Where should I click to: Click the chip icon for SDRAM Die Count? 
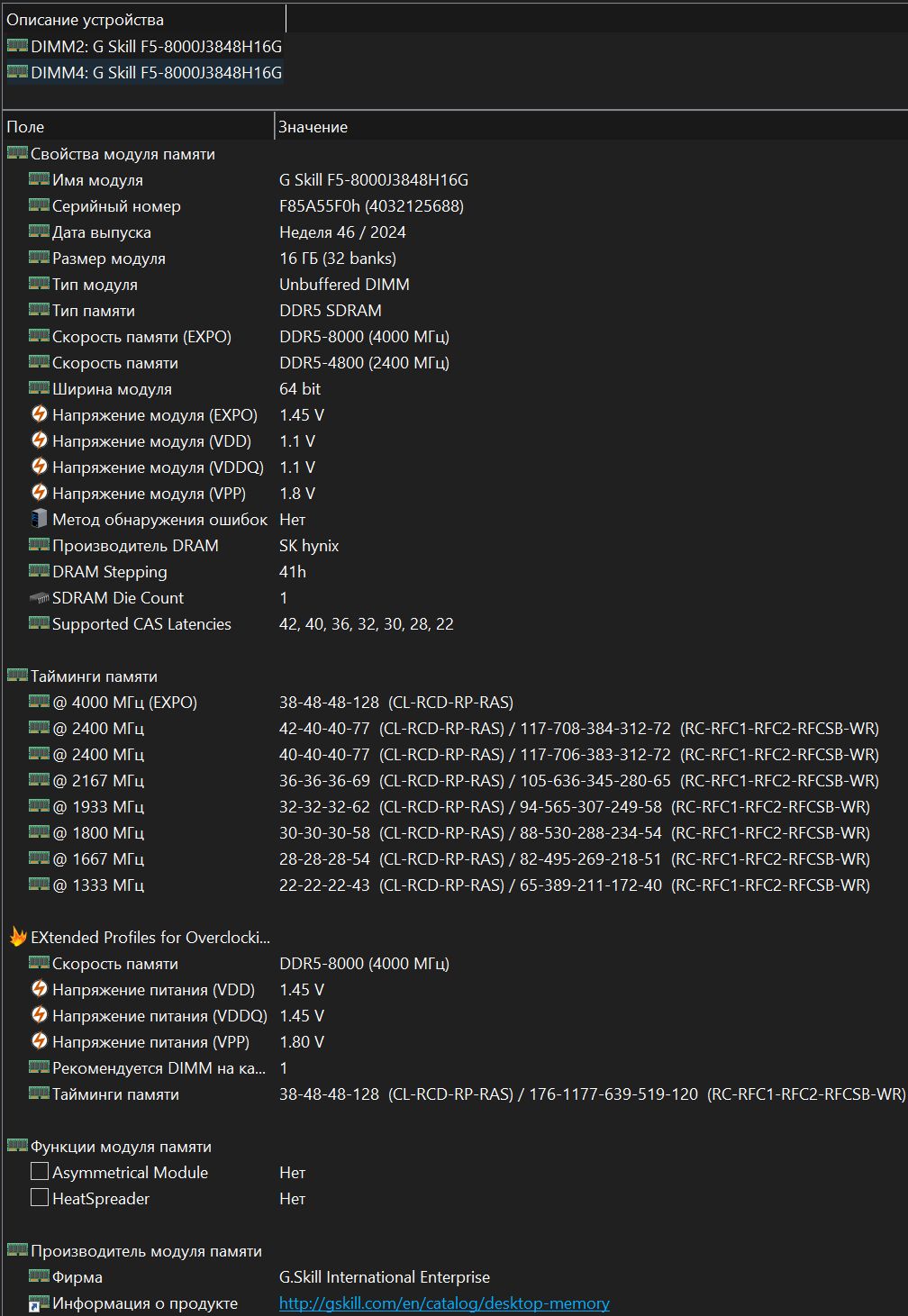[39, 598]
